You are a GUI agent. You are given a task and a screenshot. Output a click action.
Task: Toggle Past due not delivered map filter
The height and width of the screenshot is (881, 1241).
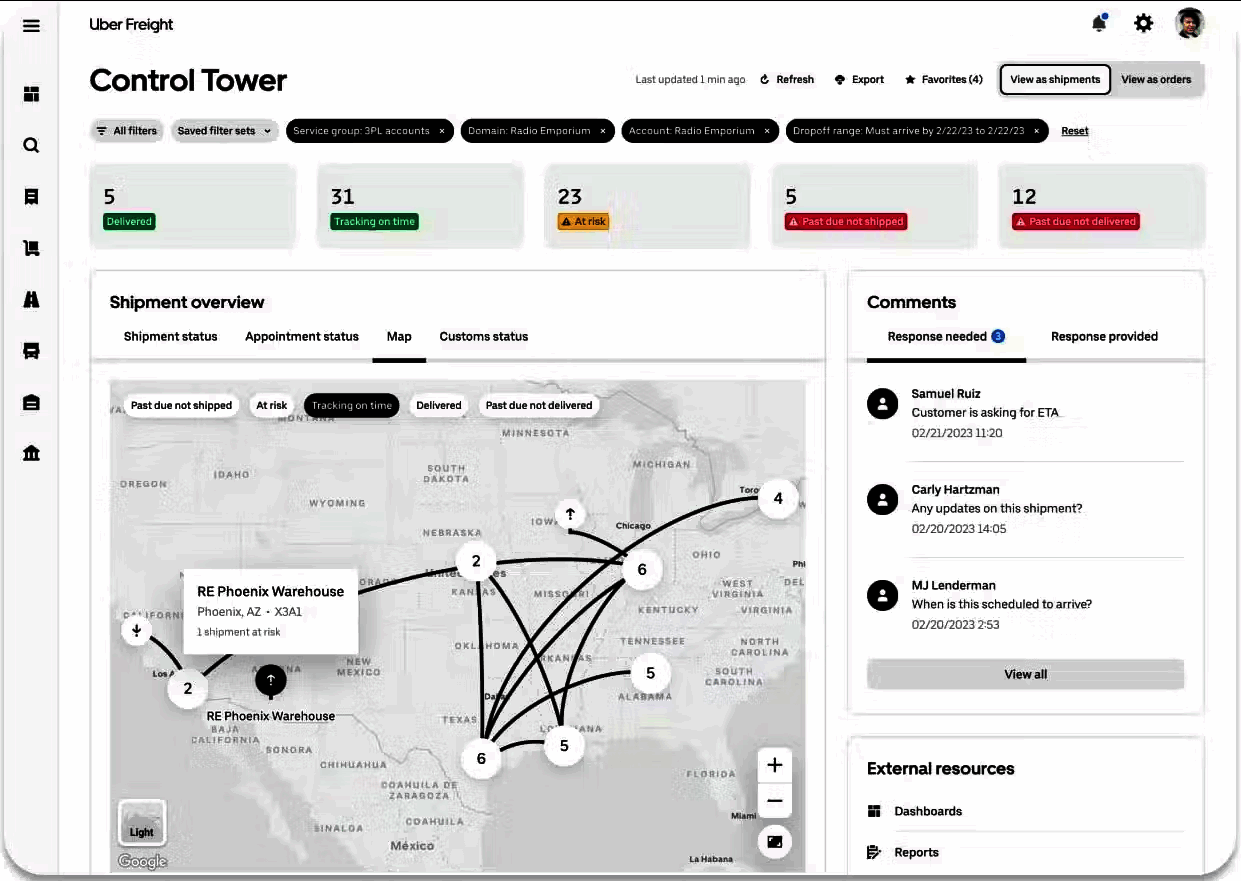pos(539,405)
